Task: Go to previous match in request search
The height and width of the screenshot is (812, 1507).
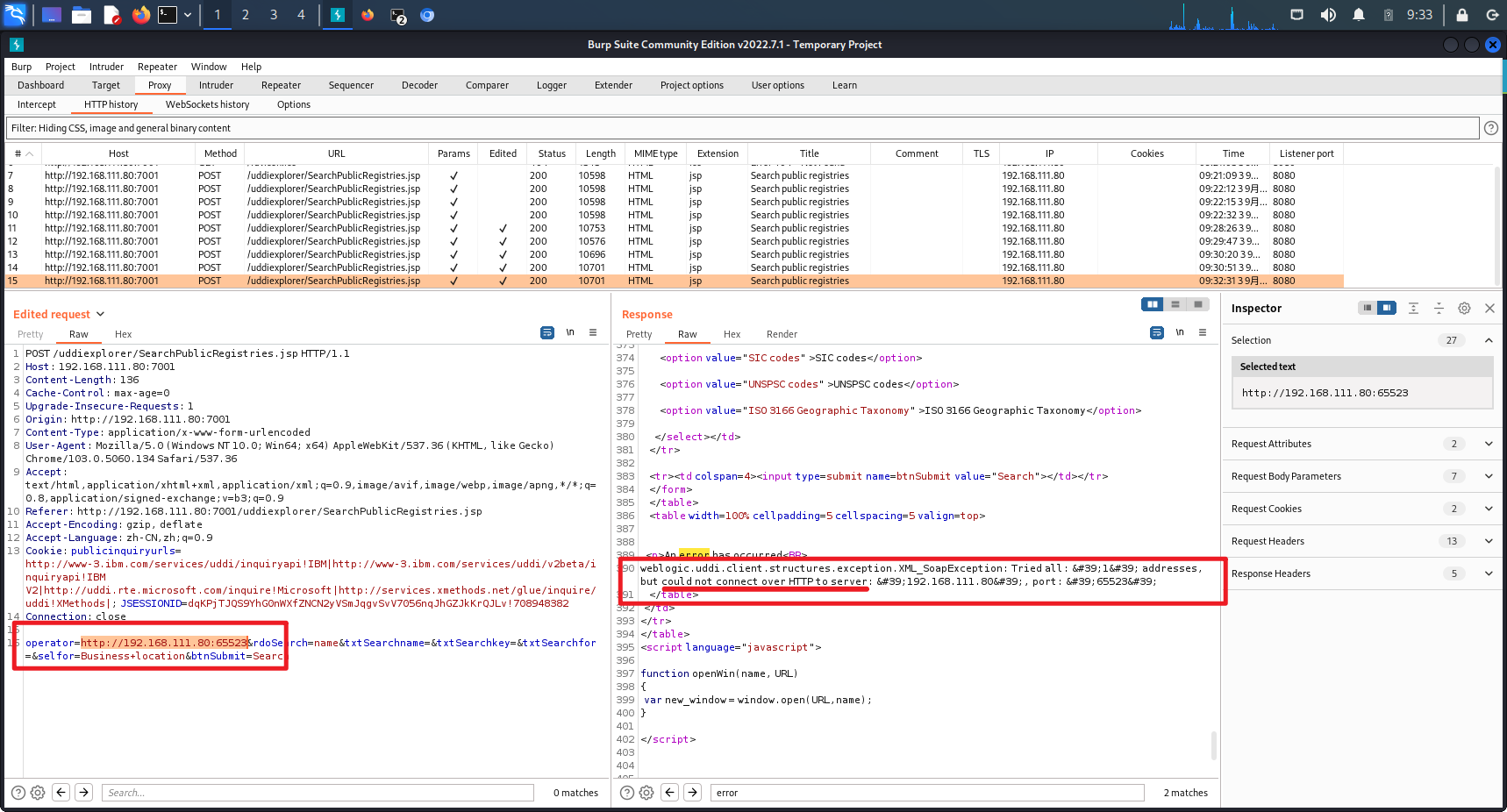Action: point(61,792)
